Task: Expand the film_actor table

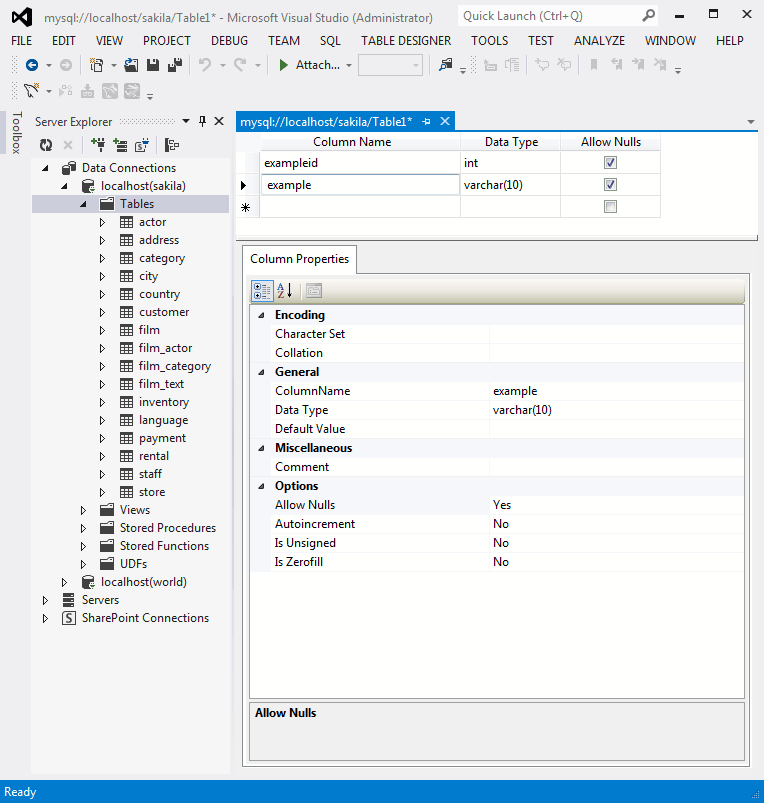Action: [x=102, y=348]
